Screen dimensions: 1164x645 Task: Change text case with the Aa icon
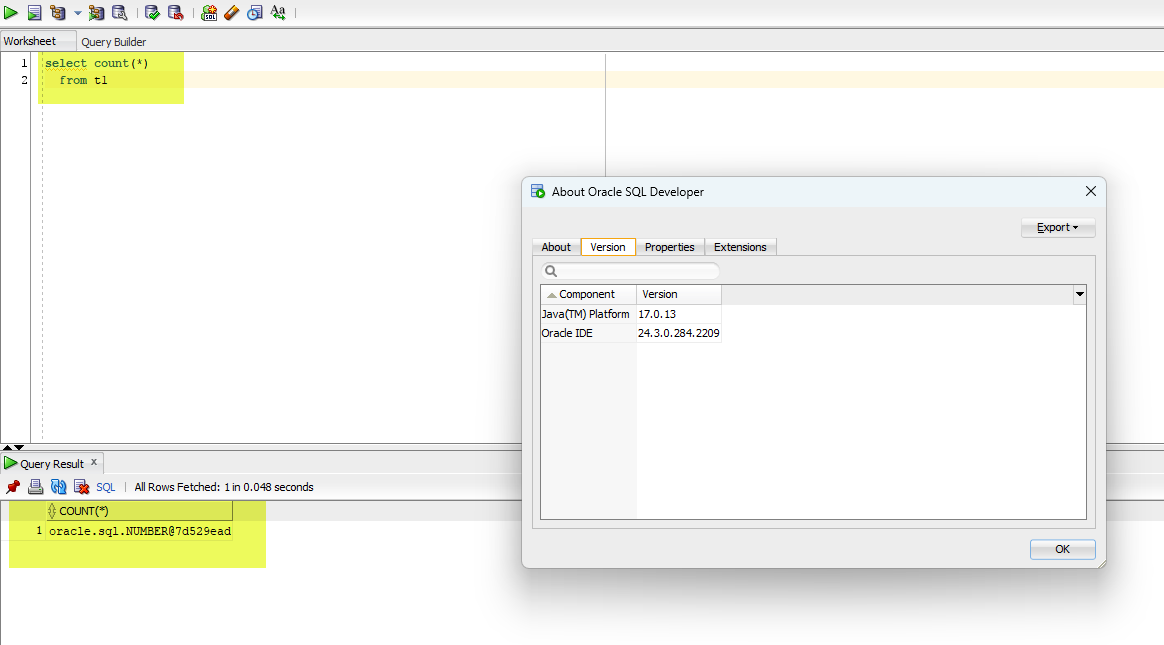pos(278,13)
